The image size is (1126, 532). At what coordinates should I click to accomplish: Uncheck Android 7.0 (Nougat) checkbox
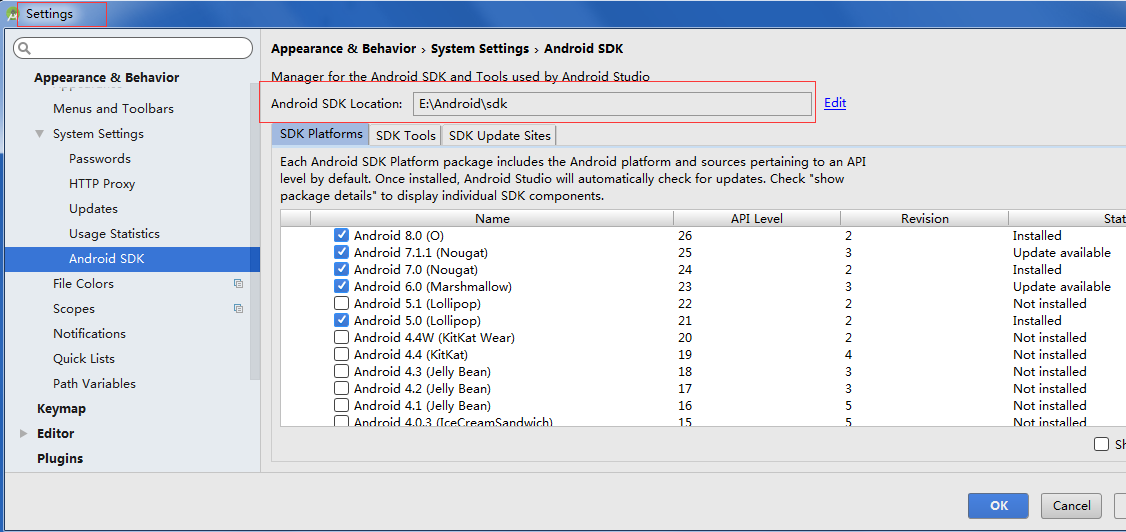[342, 270]
